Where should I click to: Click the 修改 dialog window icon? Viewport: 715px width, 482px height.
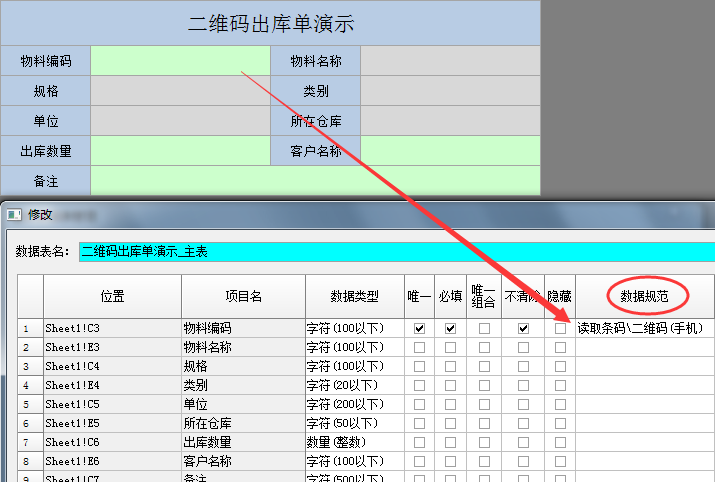14,214
